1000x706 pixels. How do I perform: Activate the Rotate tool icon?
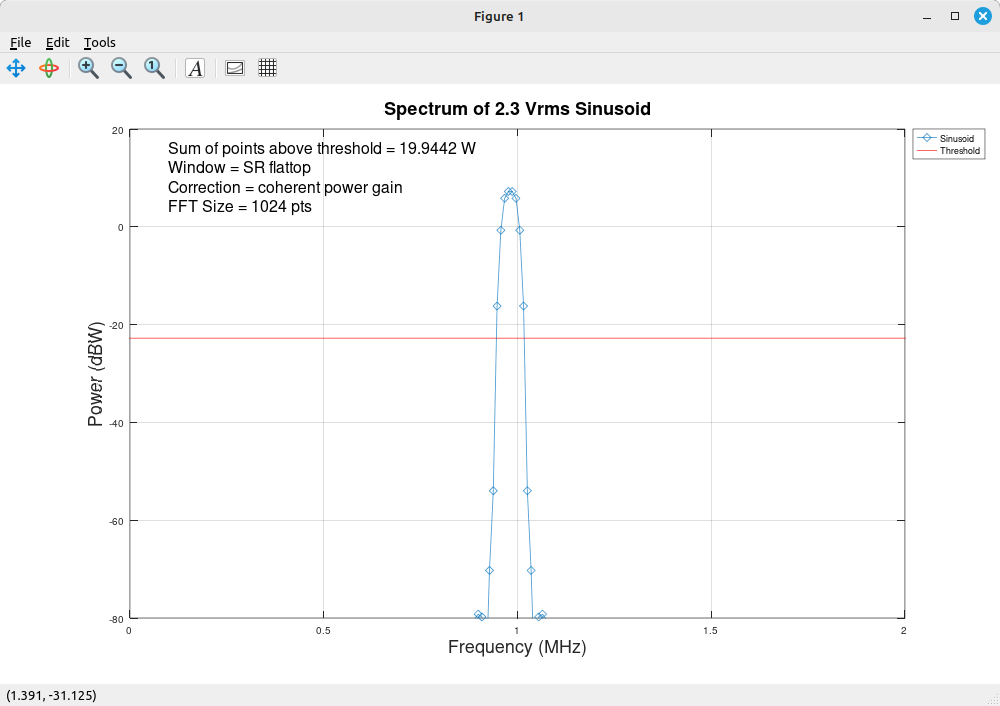point(49,68)
